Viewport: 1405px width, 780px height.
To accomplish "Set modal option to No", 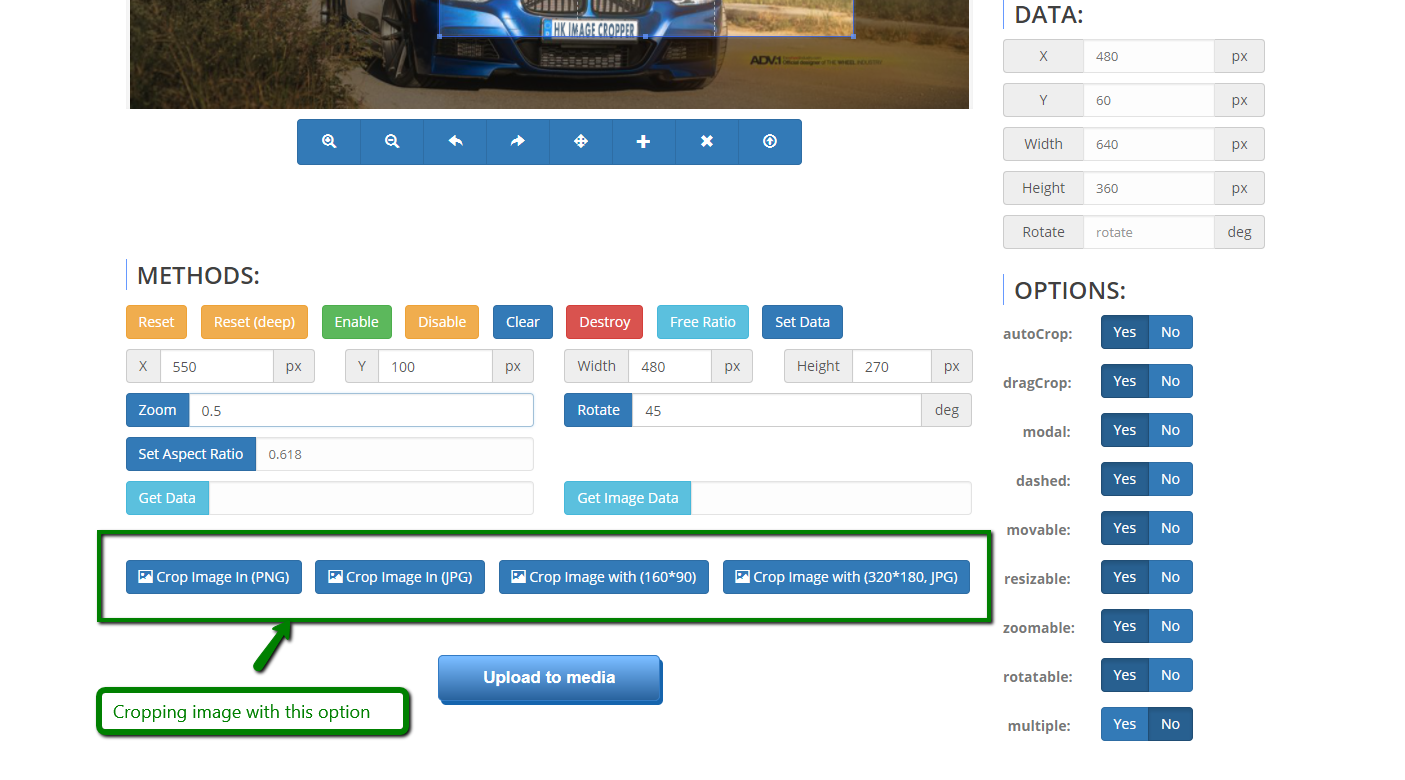I will click(1170, 430).
